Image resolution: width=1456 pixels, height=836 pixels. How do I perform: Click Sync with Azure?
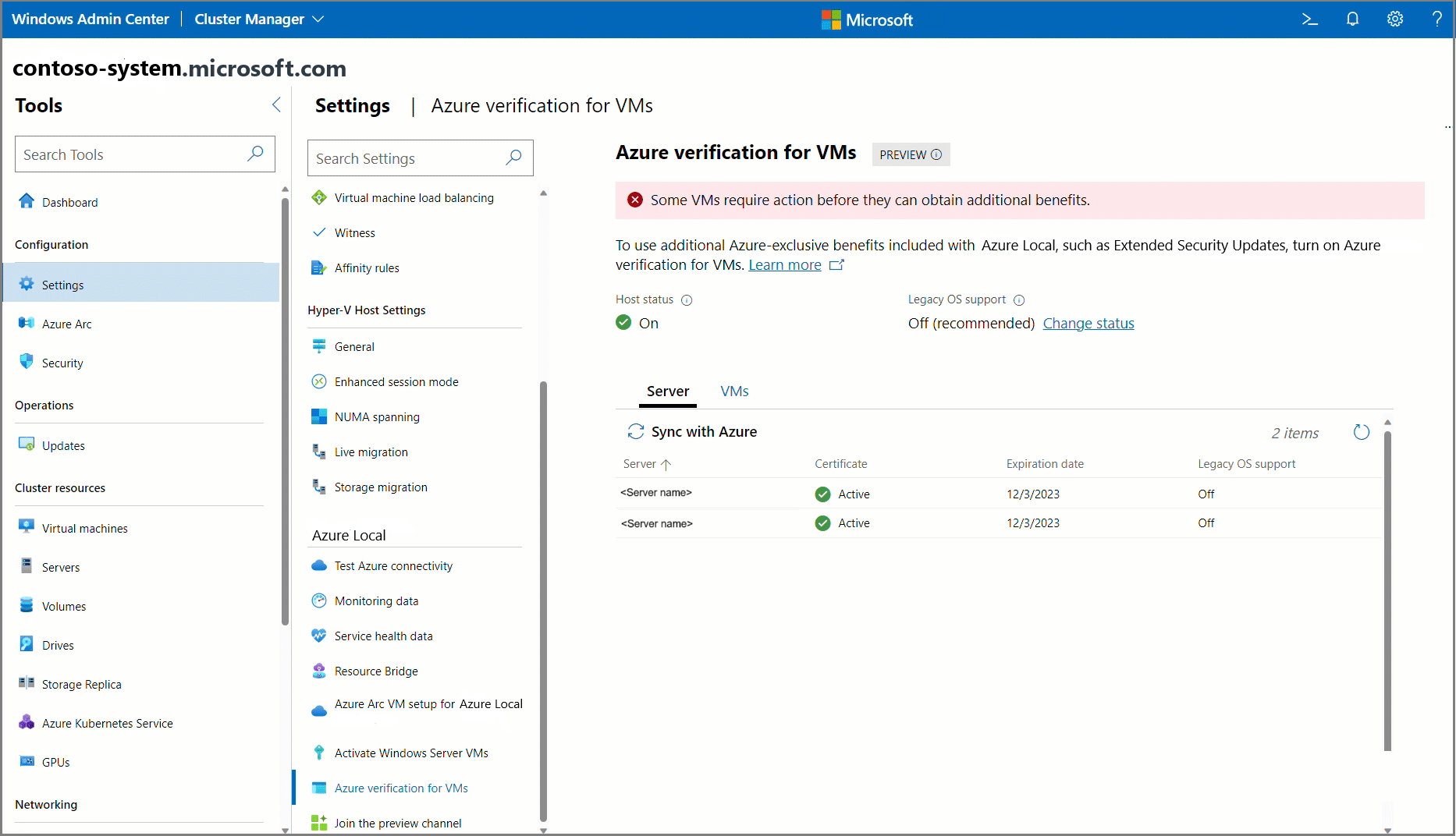(x=692, y=432)
